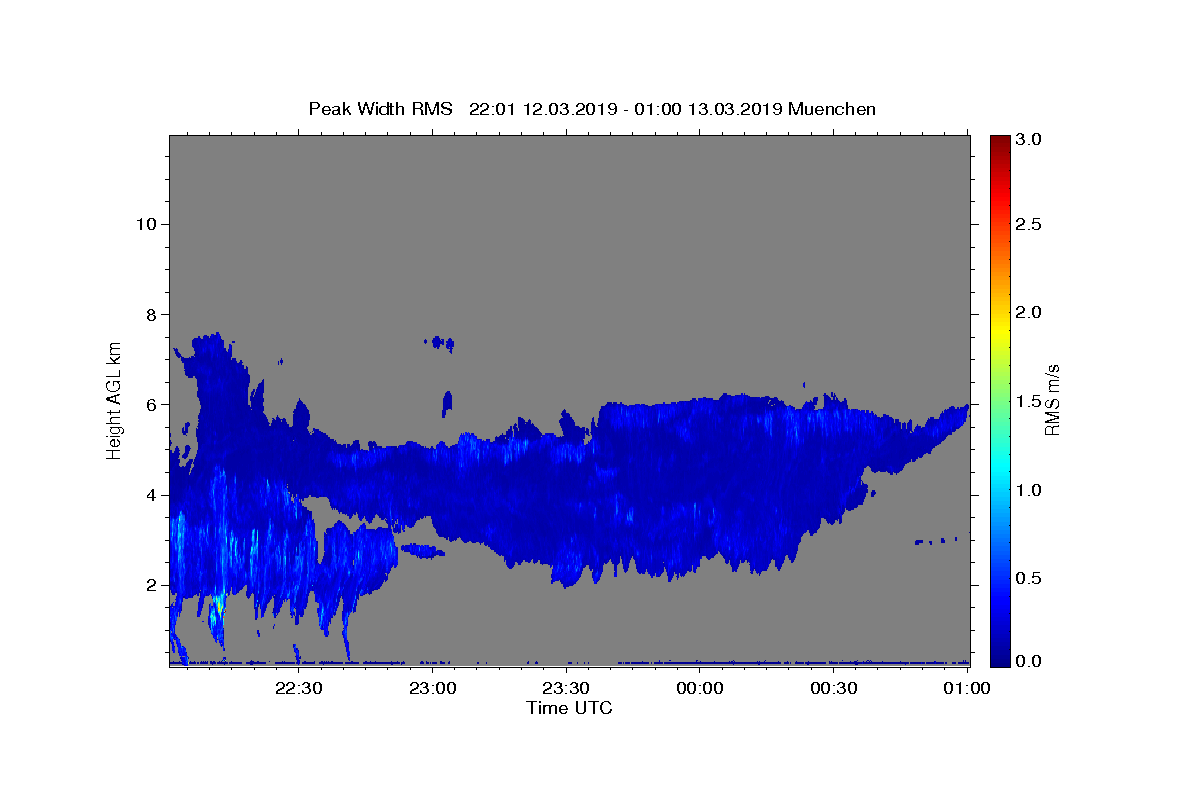Viewport: 1200px width, 800px height.
Task: Click the colorbar value 0.5
Action: (1029, 578)
